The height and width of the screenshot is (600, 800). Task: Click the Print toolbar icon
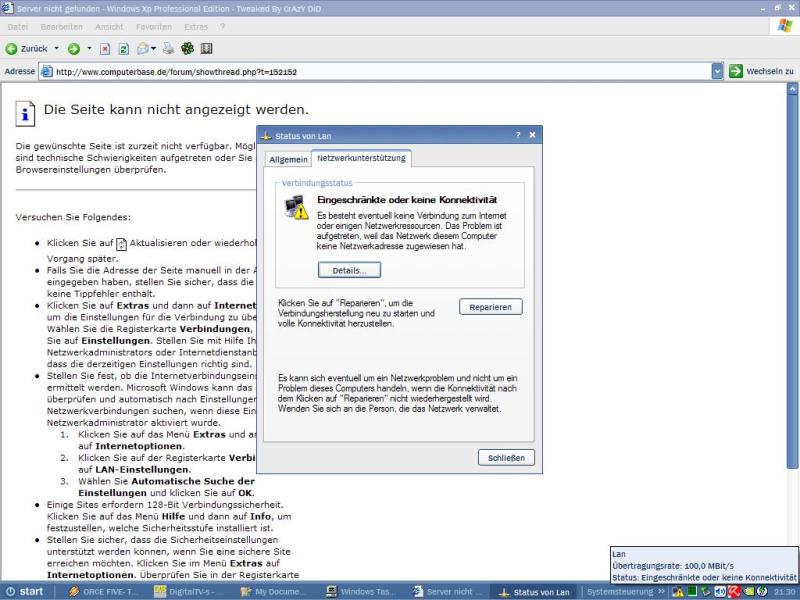coord(168,49)
